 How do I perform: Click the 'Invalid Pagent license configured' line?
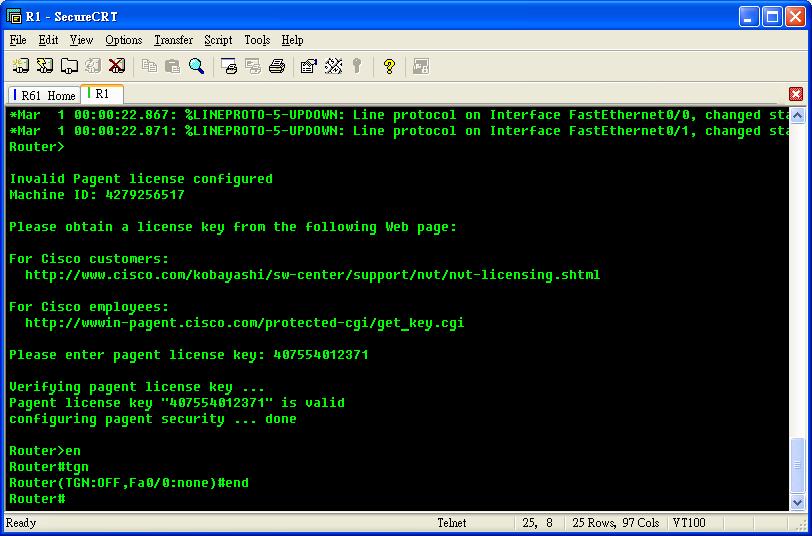[141, 179]
